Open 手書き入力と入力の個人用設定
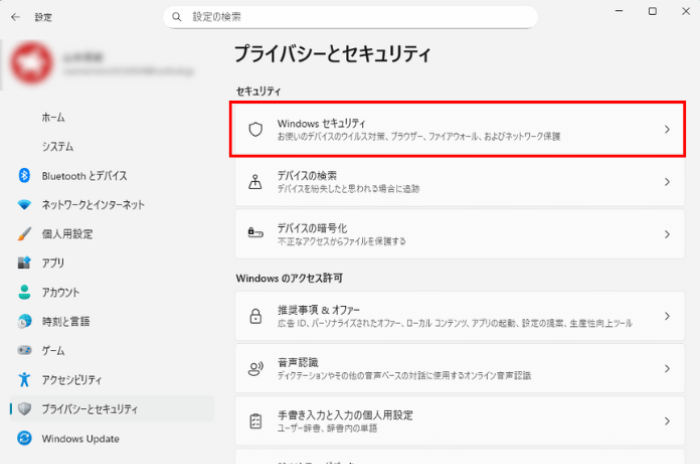Screen dimensions: 700x464 tap(460, 421)
